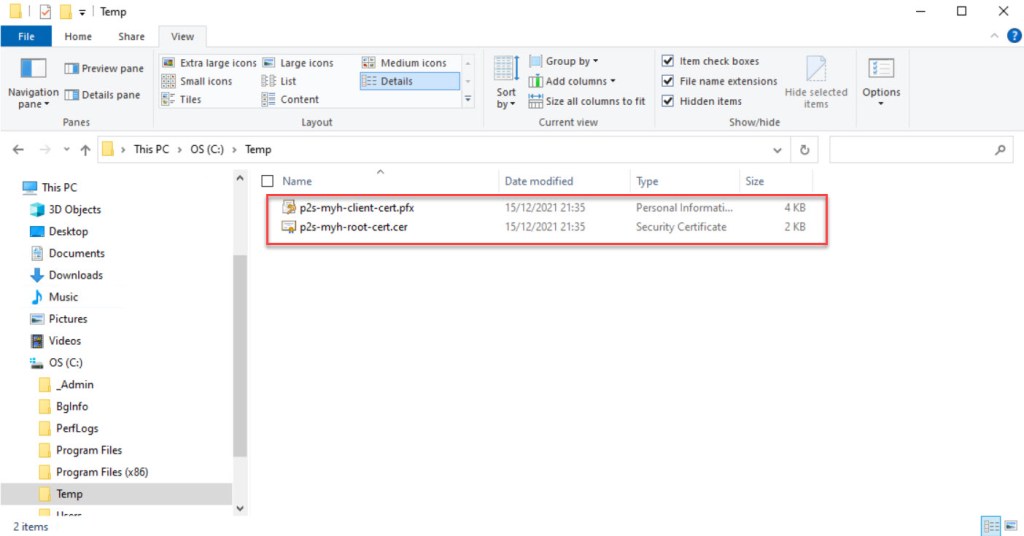Disable File name extensions checkbox

pos(668,82)
